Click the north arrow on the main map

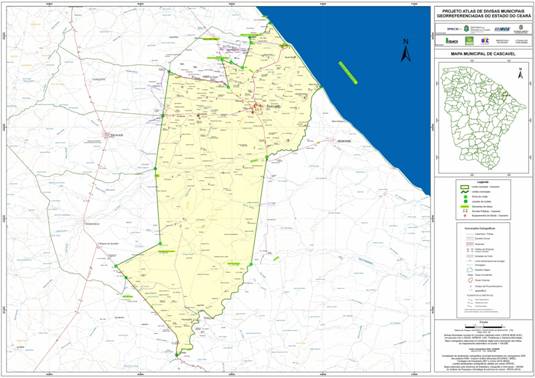pos(405,51)
